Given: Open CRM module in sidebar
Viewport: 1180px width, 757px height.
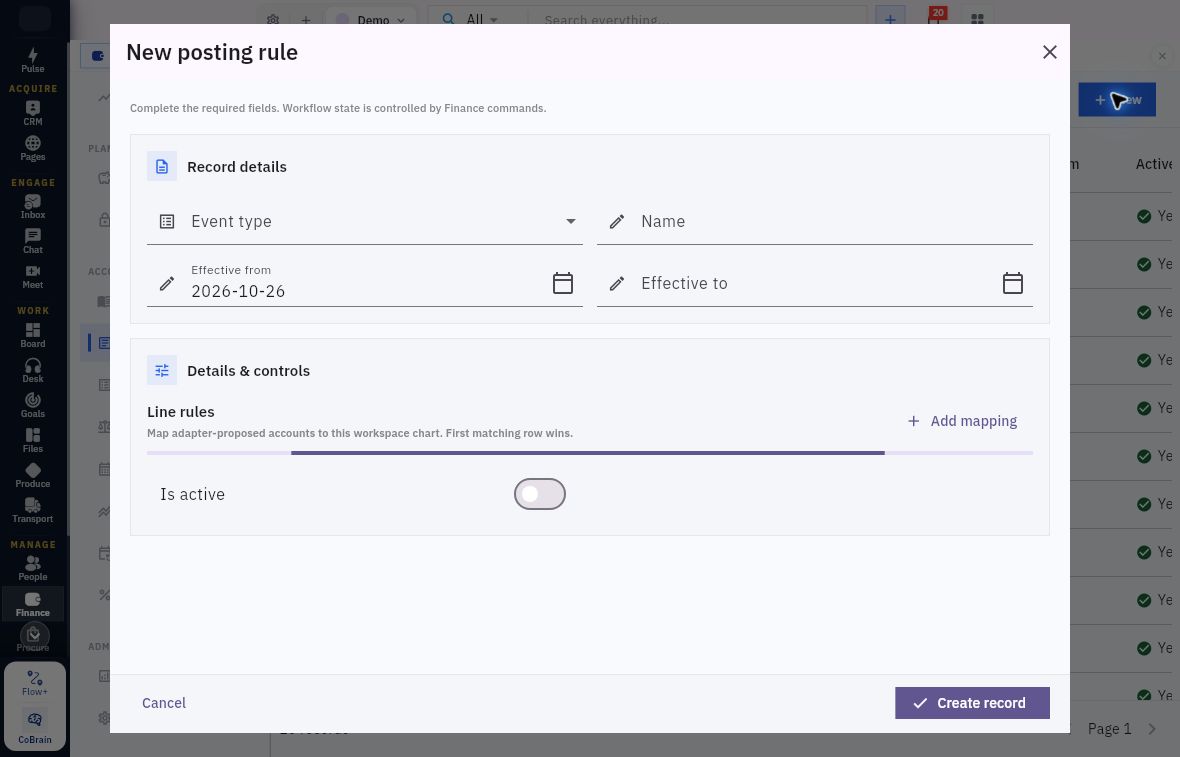Looking at the screenshot, I should click(x=32, y=114).
